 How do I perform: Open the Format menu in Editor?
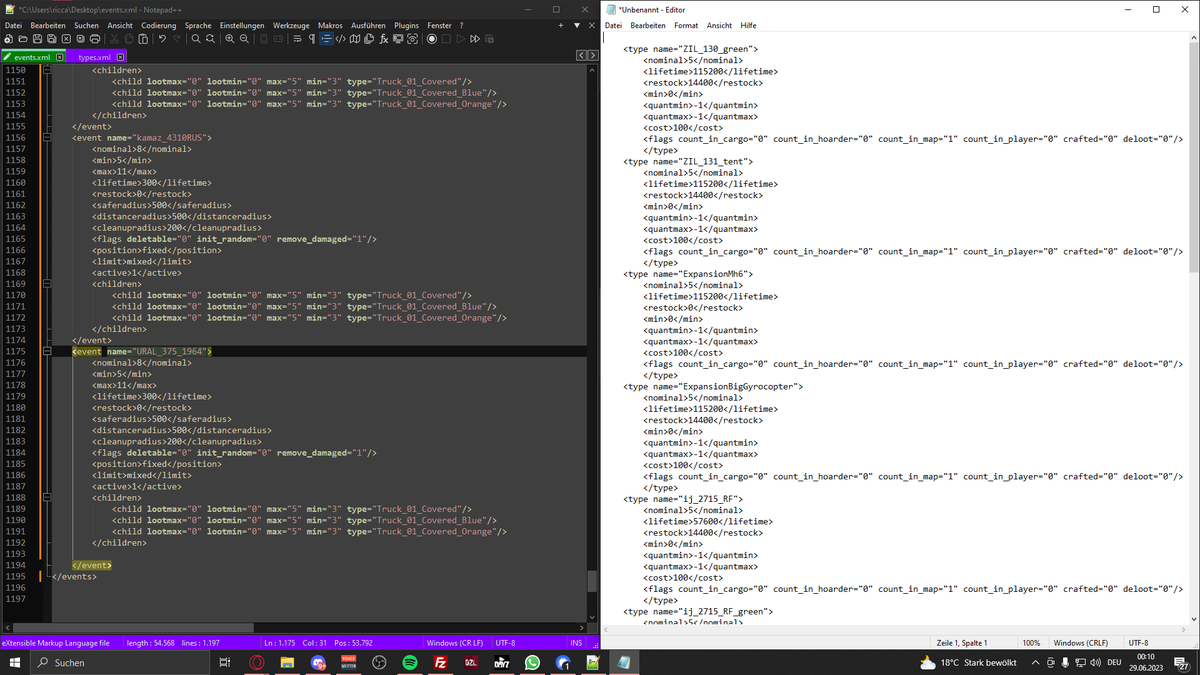click(686, 25)
